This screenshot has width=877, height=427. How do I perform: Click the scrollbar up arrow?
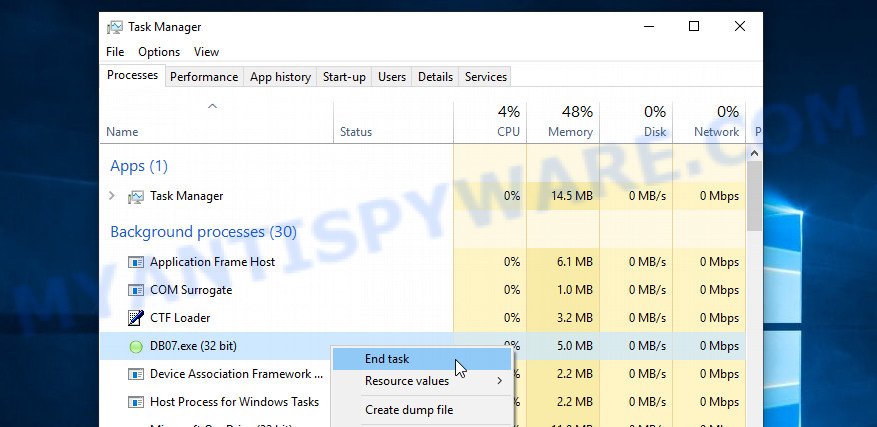[x=755, y=153]
